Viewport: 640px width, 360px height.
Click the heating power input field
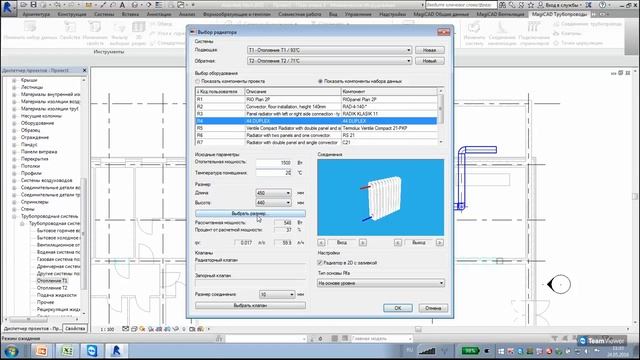click(273, 162)
